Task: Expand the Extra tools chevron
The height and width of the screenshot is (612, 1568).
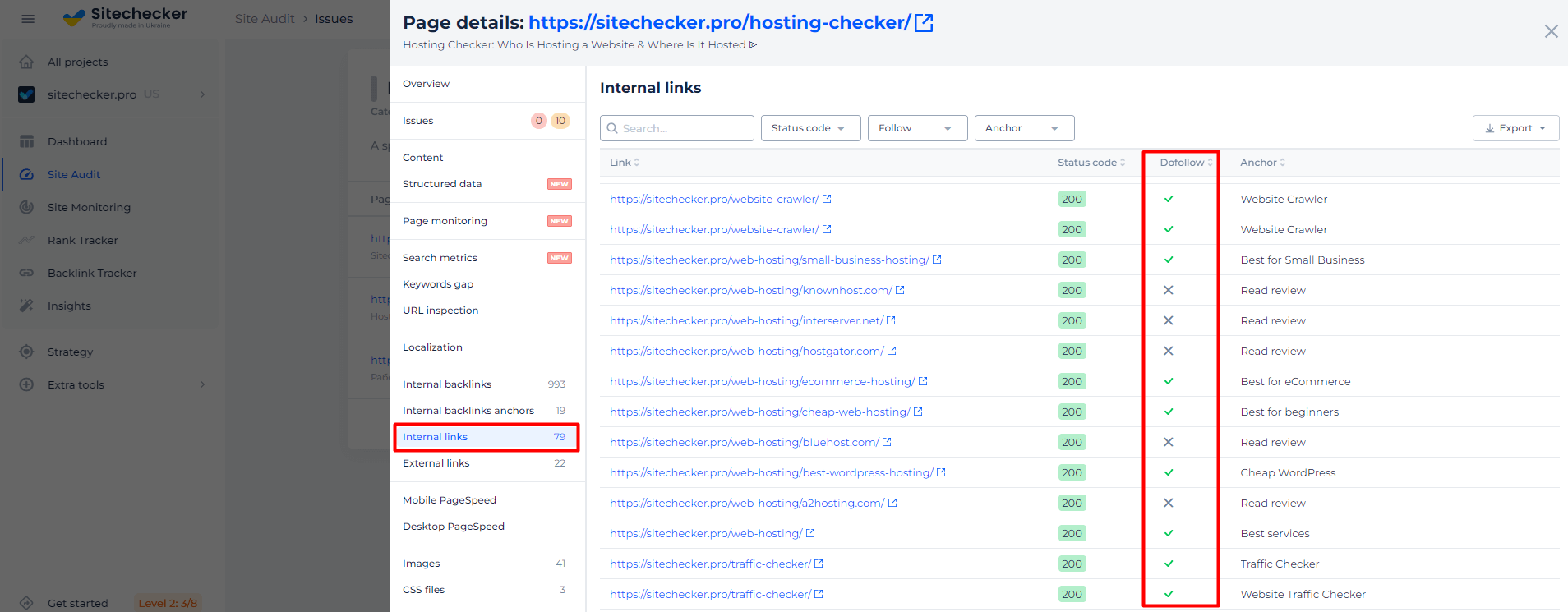Action: click(x=203, y=384)
